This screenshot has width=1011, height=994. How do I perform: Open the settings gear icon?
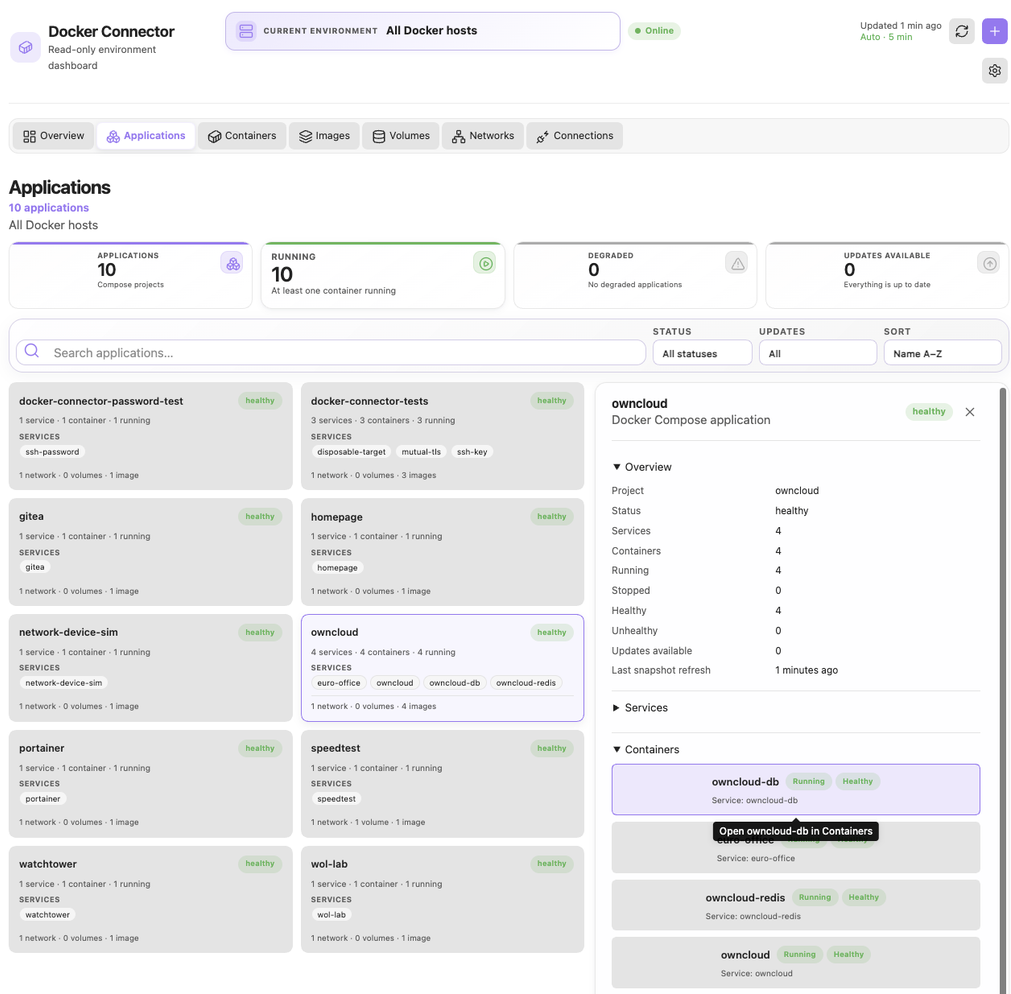coord(994,70)
